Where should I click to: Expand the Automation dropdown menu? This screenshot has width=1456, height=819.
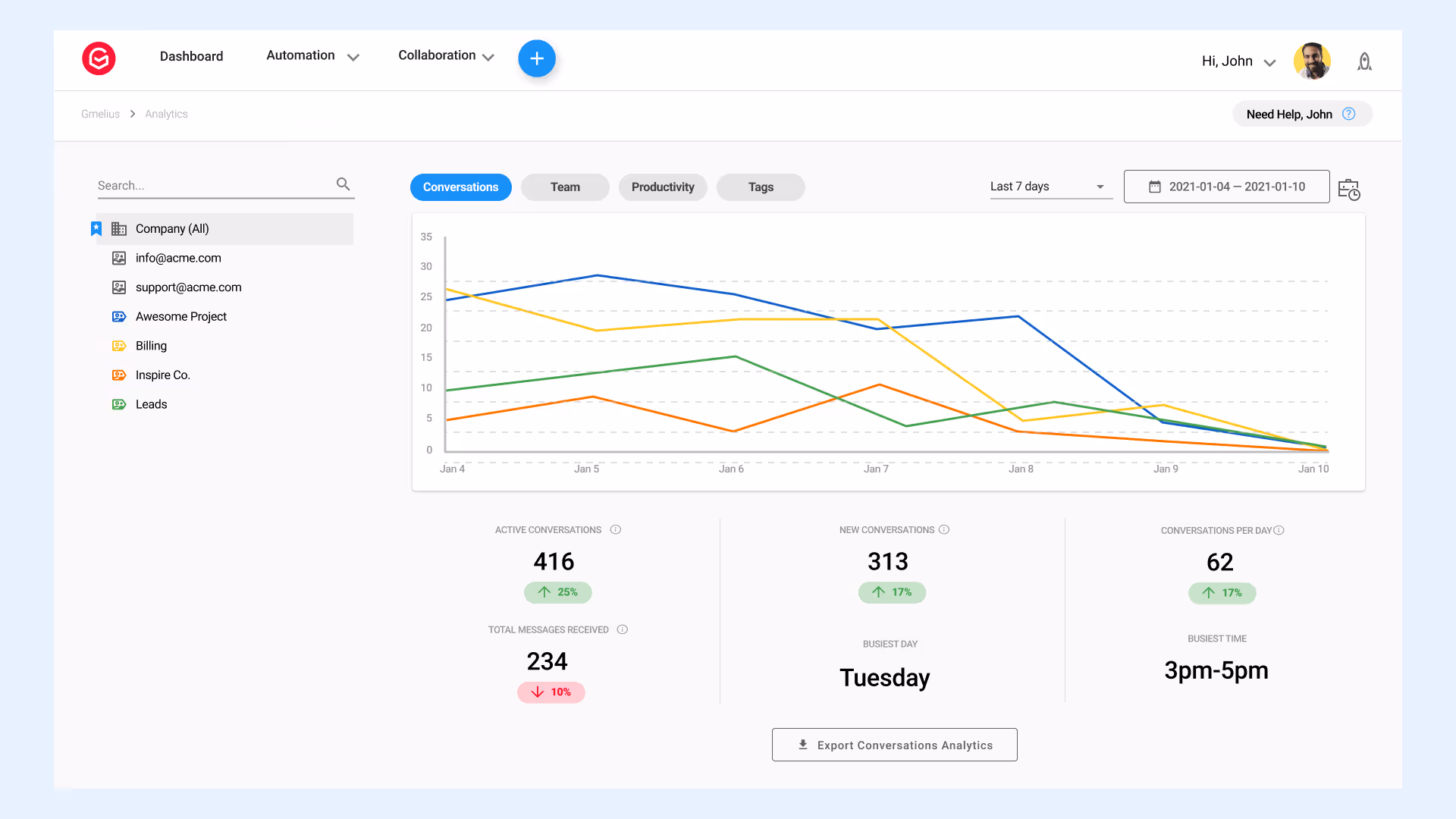click(x=312, y=56)
